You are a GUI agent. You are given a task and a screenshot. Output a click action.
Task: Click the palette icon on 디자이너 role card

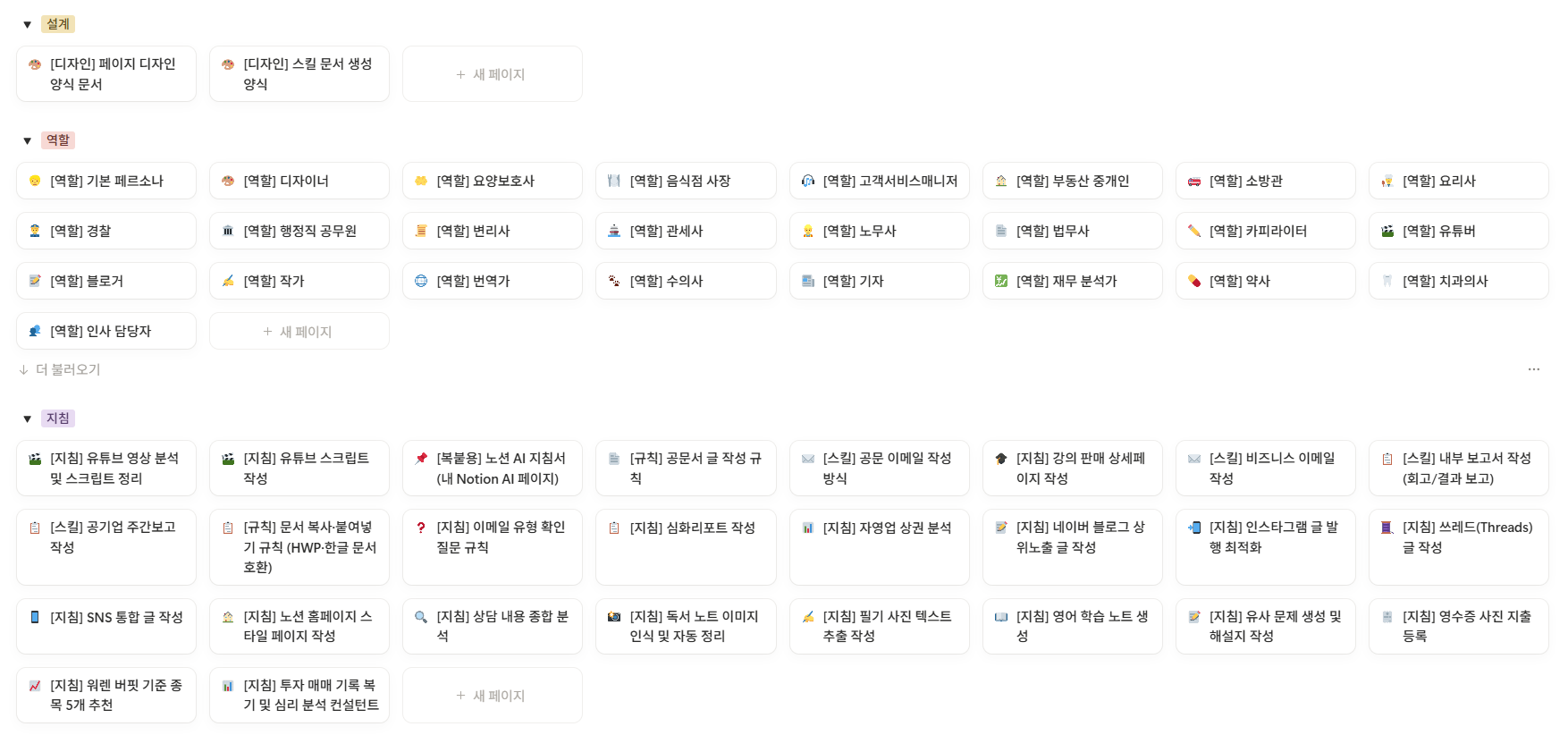[228, 182]
